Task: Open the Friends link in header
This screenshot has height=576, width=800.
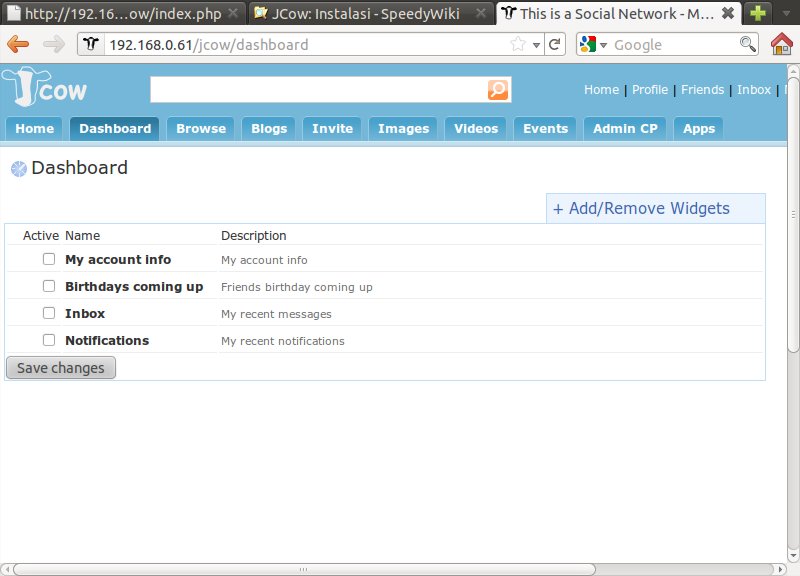Action: pyautogui.click(x=702, y=90)
